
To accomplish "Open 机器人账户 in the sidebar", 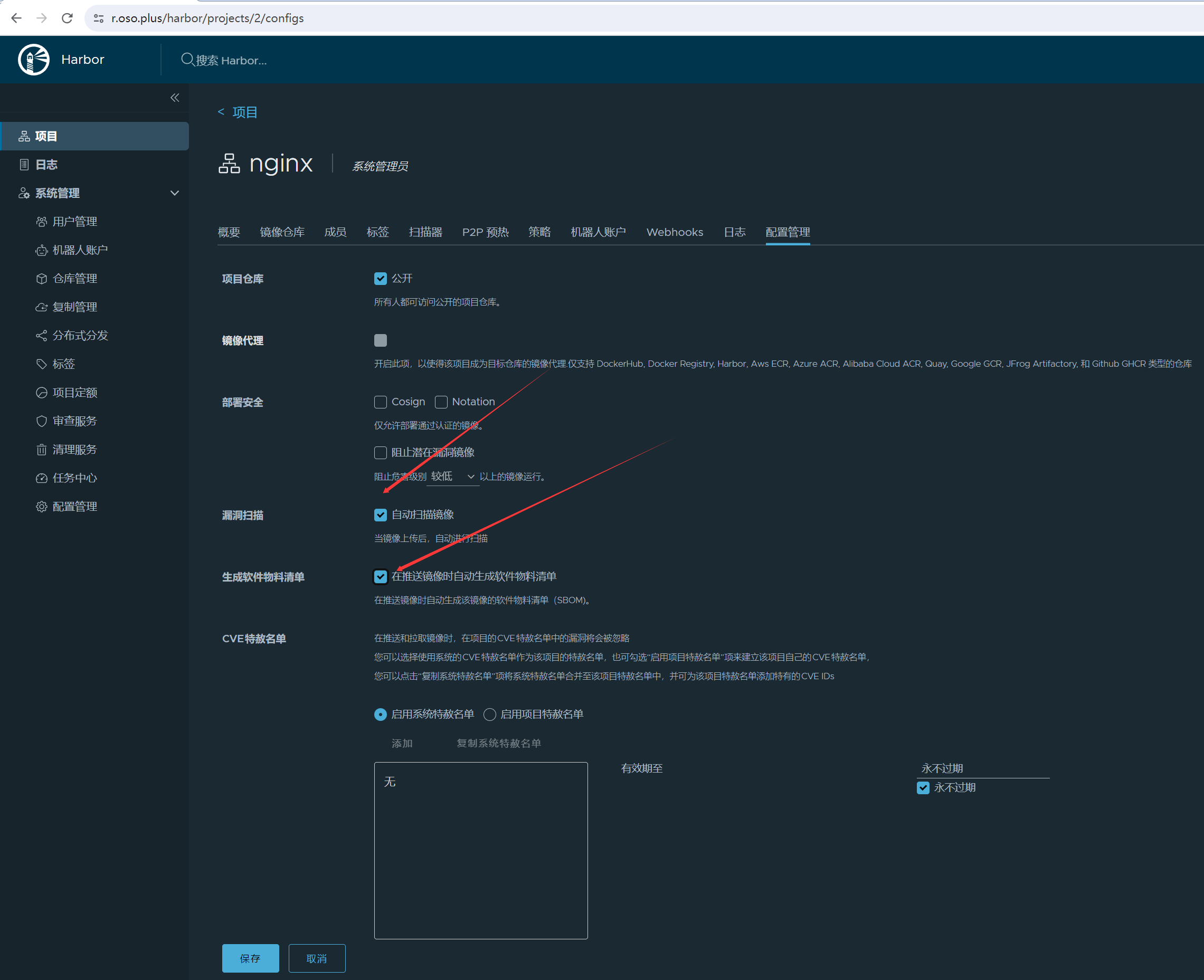I will (80, 250).
